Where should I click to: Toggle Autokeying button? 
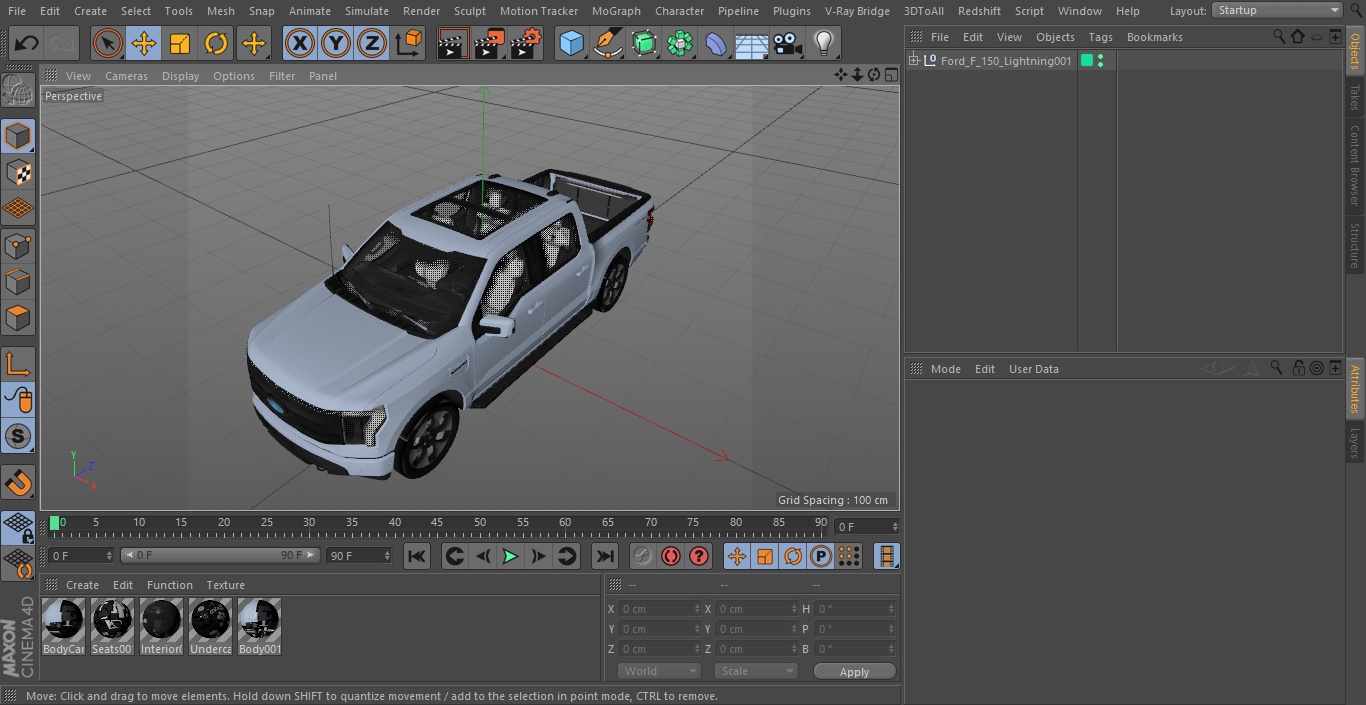click(x=671, y=556)
